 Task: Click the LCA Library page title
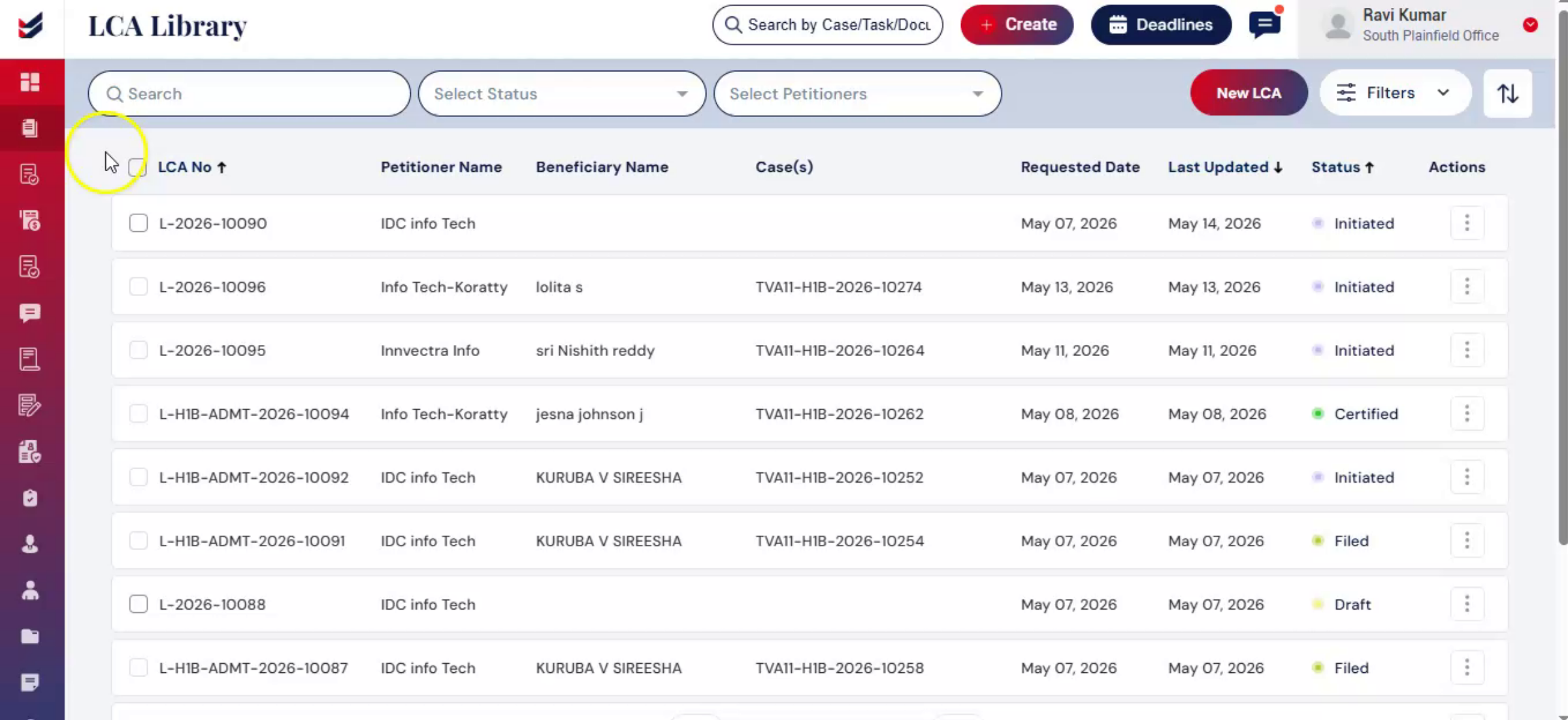click(167, 26)
